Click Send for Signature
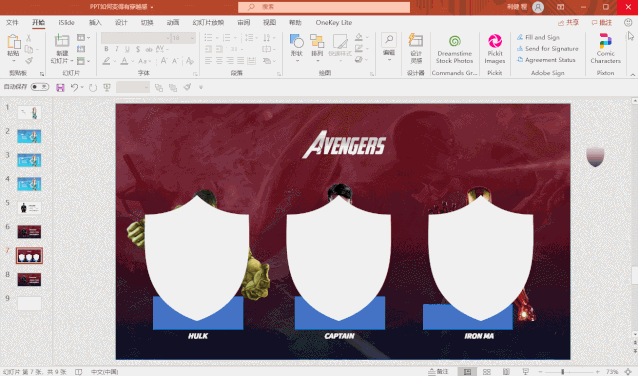The image size is (638, 376). 547,48
